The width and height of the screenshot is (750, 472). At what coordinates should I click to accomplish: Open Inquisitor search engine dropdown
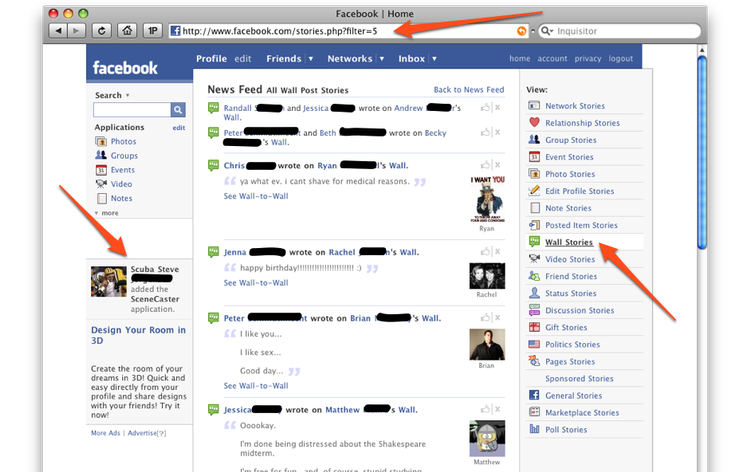[x=547, y=31]
